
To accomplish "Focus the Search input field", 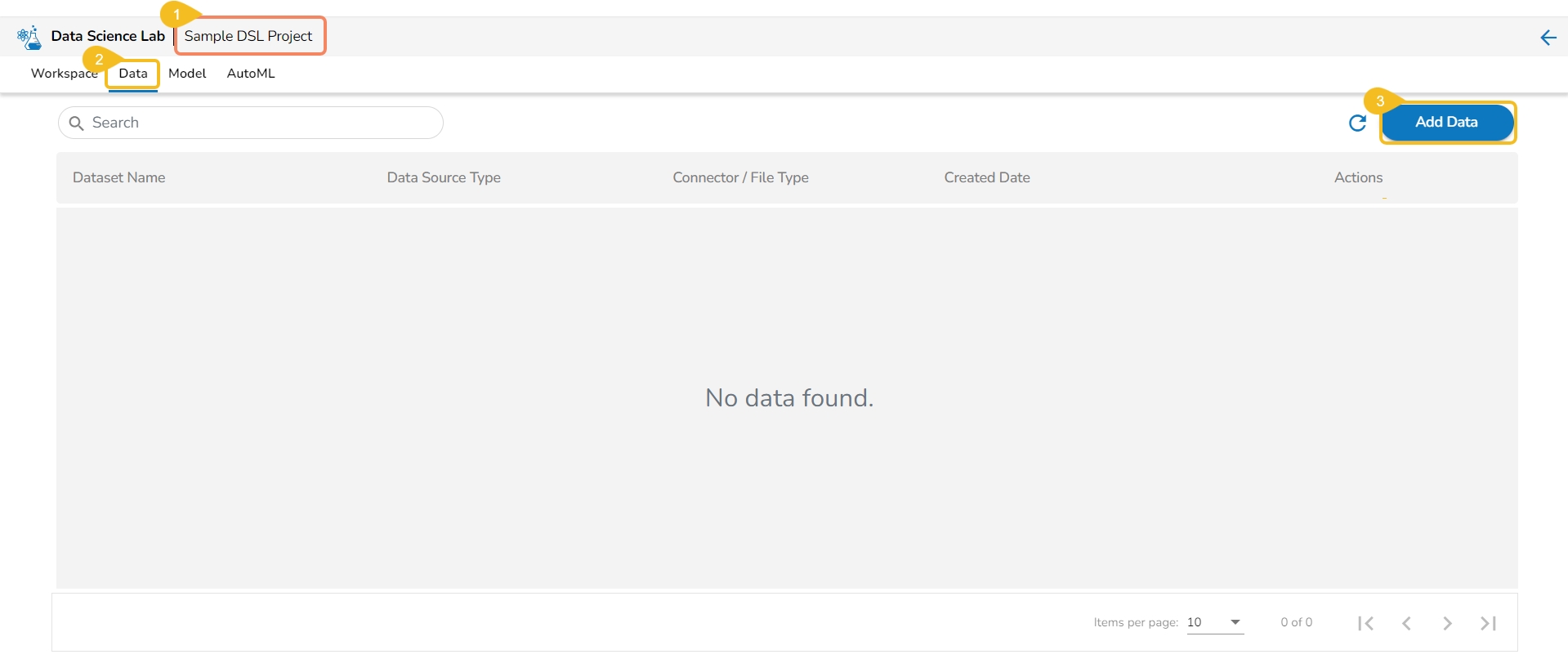I will [x=261, y=123].
